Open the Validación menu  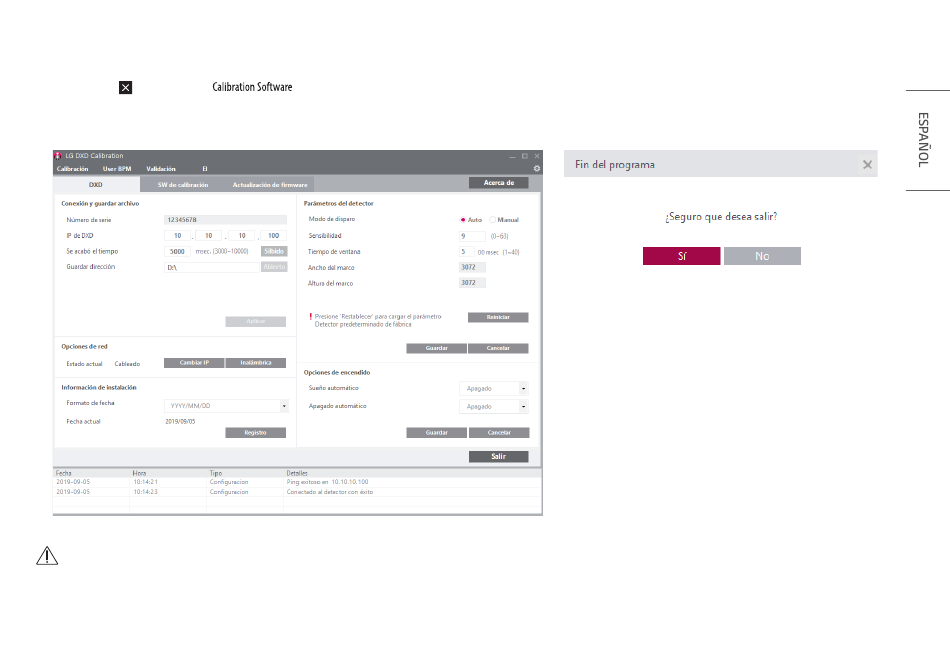(161, 169)
